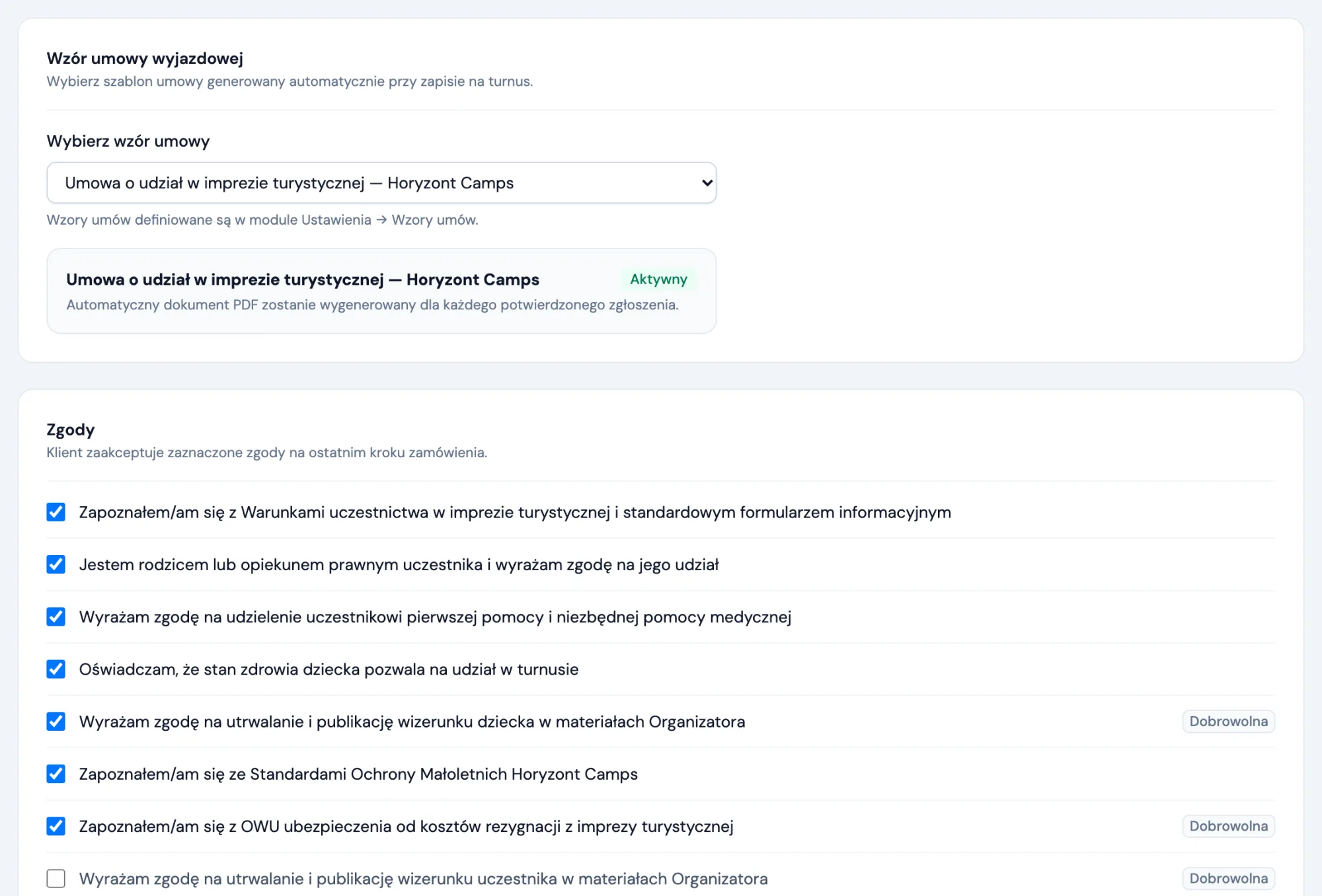Enable wizerunku uczestnika publication consent
The height and width of the screenshot is (896, 1322).
coord(56,879)
